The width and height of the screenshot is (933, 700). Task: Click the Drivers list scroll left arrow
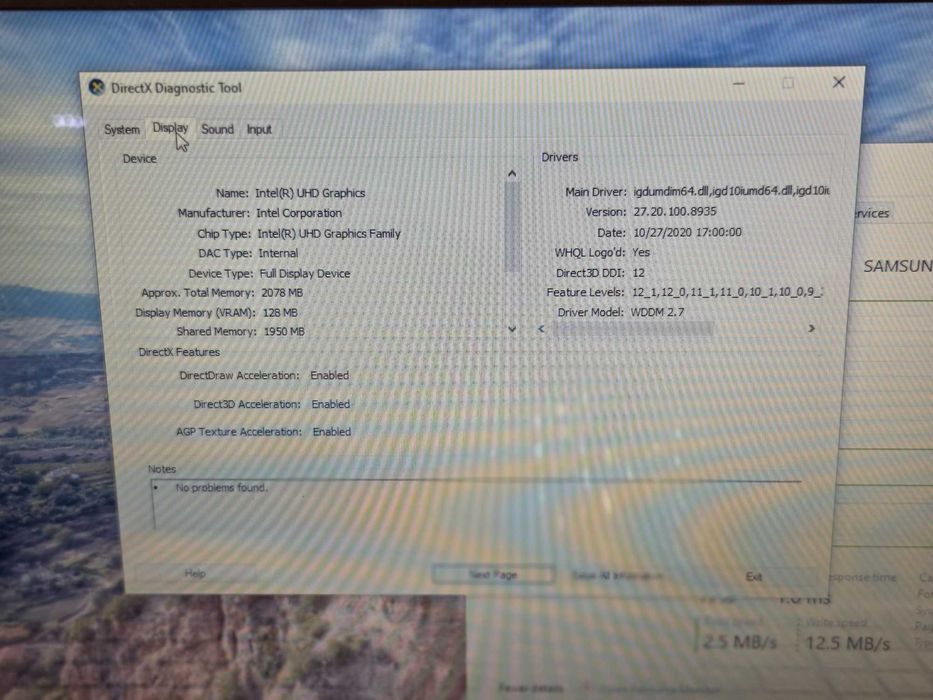pyautogui.click(x=541, y=329)
